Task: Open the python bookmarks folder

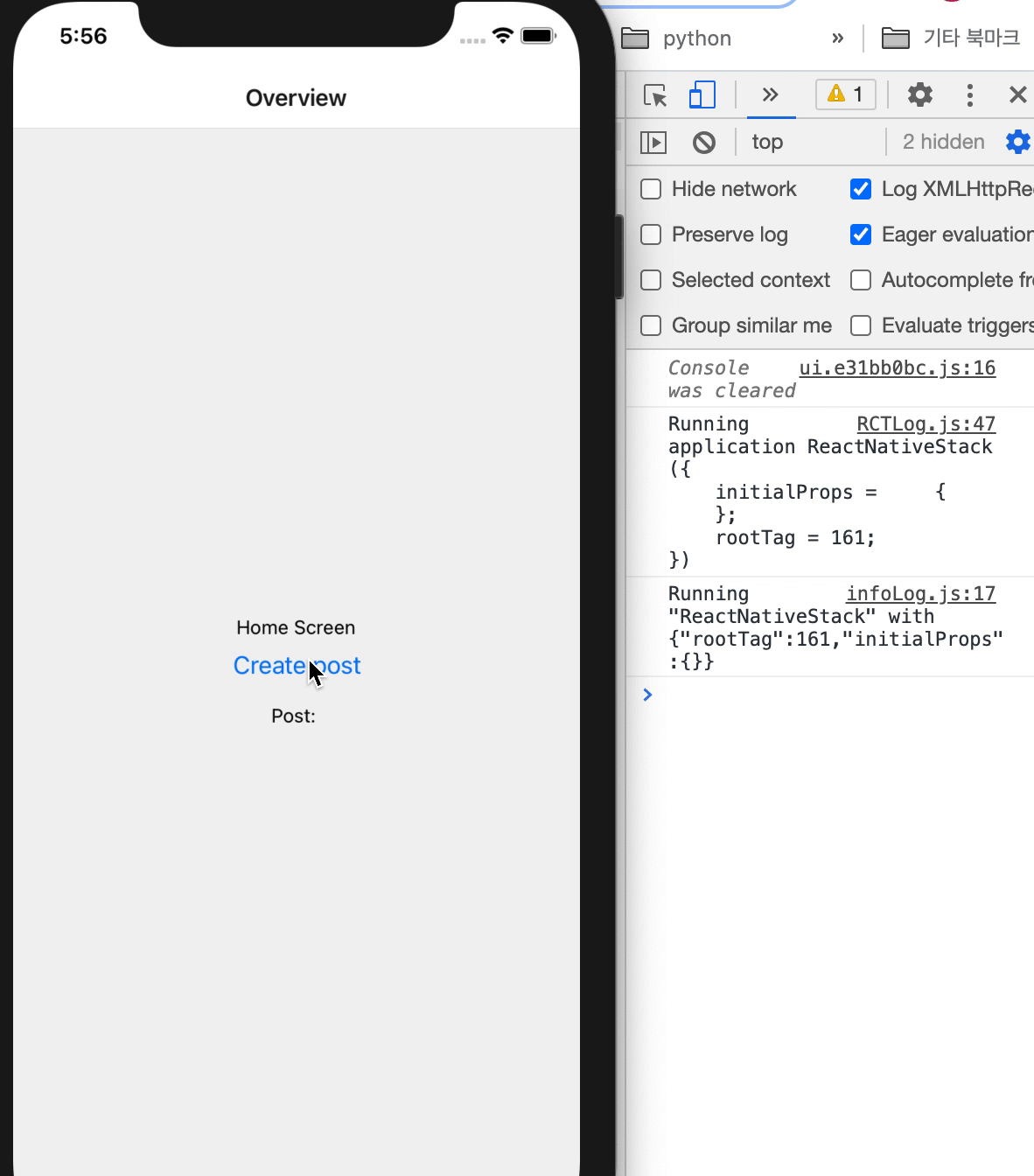Action: click(676, 38)
